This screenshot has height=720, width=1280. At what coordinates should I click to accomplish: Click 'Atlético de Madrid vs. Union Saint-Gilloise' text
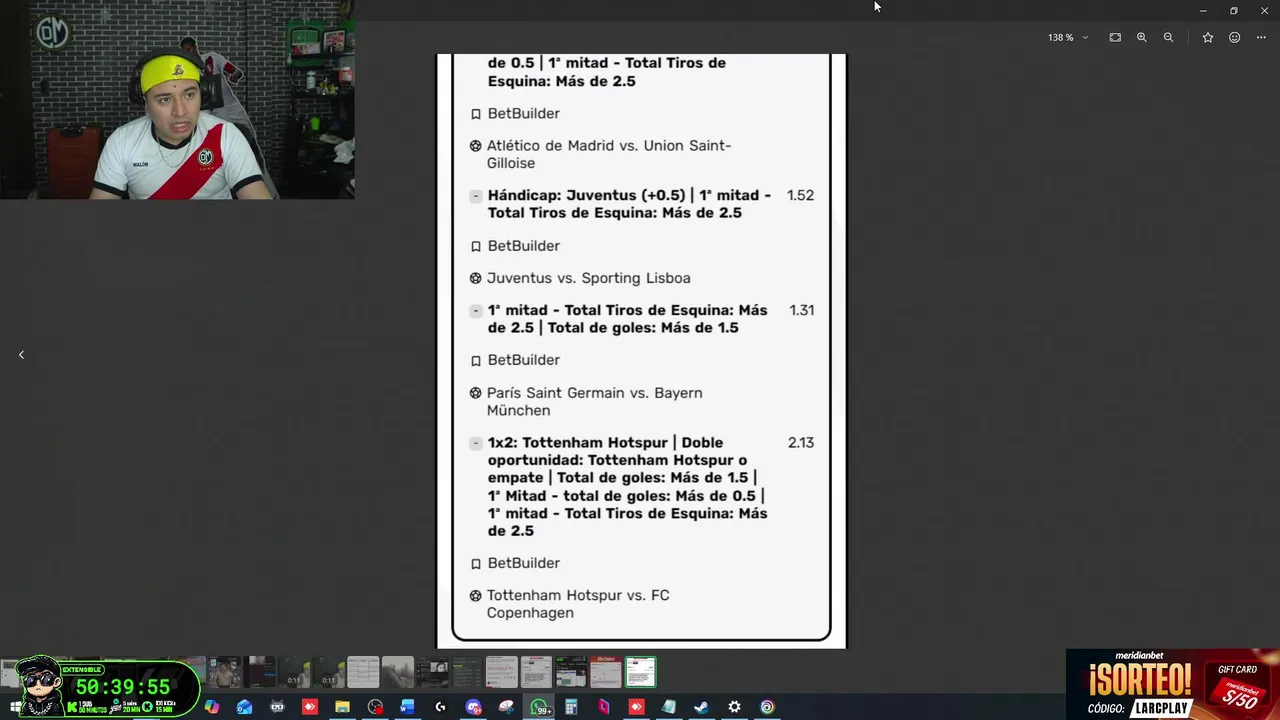point(609,154)
